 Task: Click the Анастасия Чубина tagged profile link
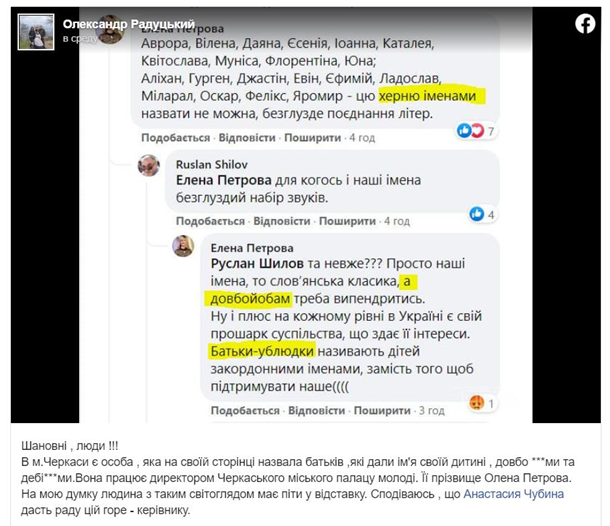514,494
